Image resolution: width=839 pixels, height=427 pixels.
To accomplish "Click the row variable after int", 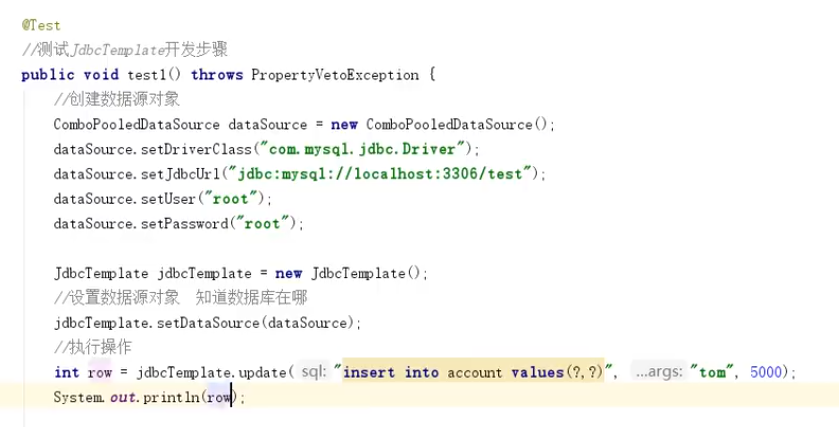I will [x=100, y=372].
